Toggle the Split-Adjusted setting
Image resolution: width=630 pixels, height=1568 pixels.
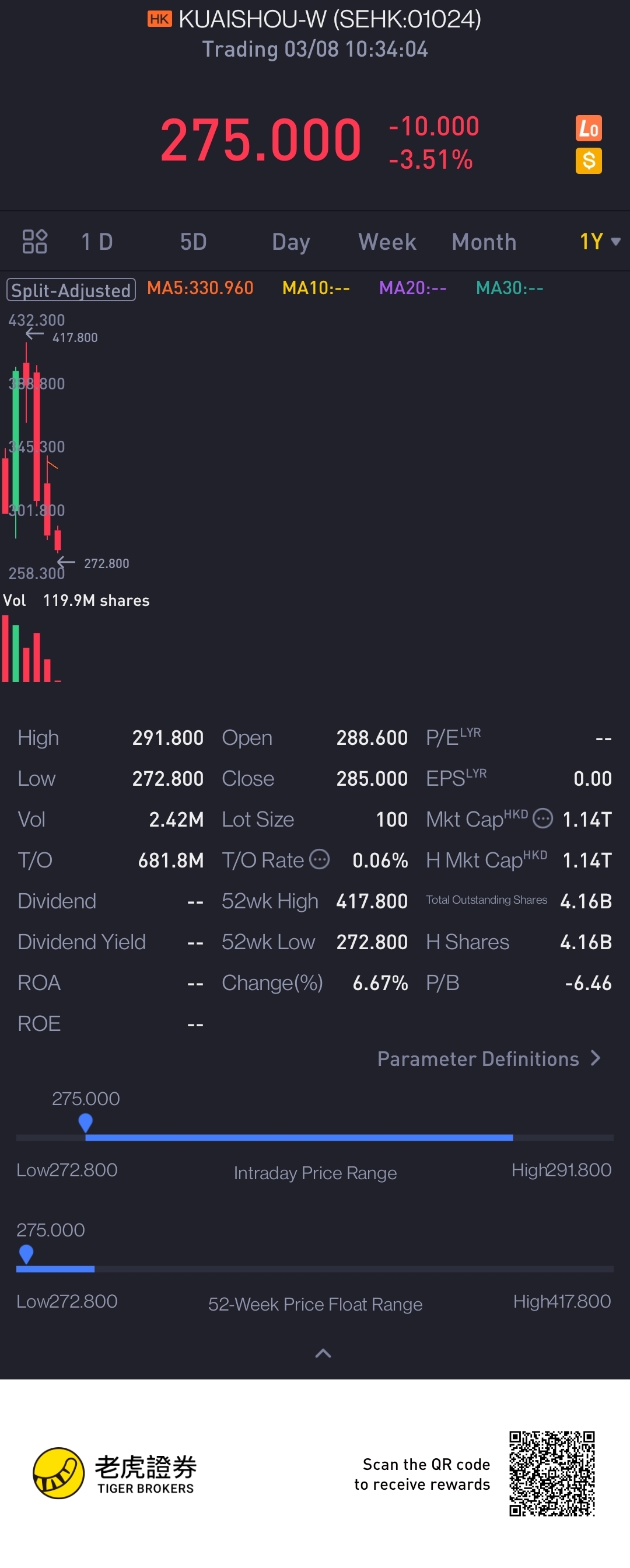[x=71, y=290]
